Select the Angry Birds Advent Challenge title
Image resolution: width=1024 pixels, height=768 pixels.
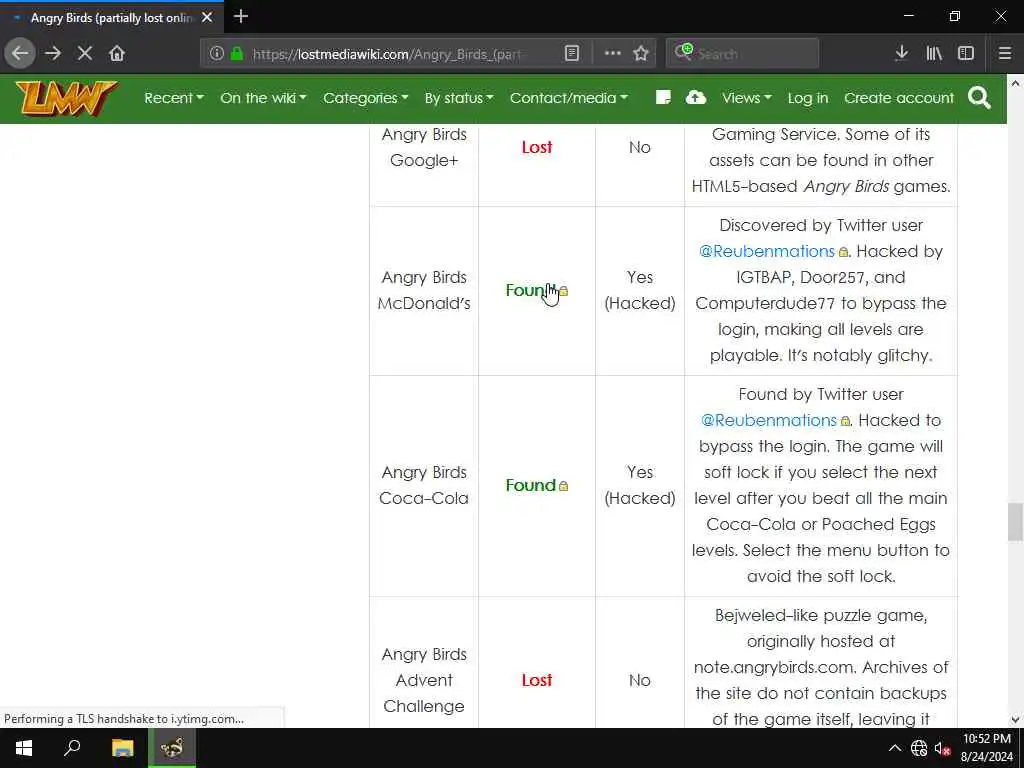(x=424, y=680)
